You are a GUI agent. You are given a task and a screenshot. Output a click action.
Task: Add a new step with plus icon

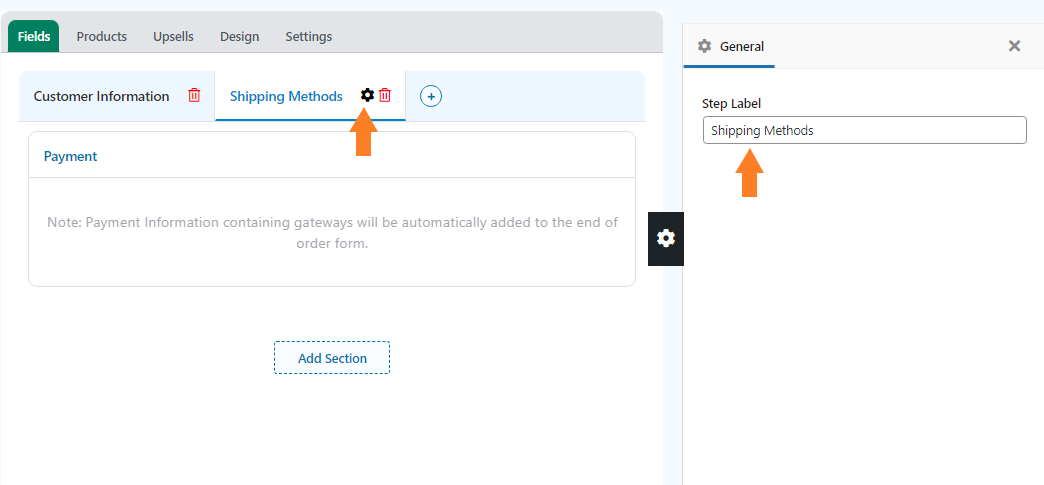(431, 96)
